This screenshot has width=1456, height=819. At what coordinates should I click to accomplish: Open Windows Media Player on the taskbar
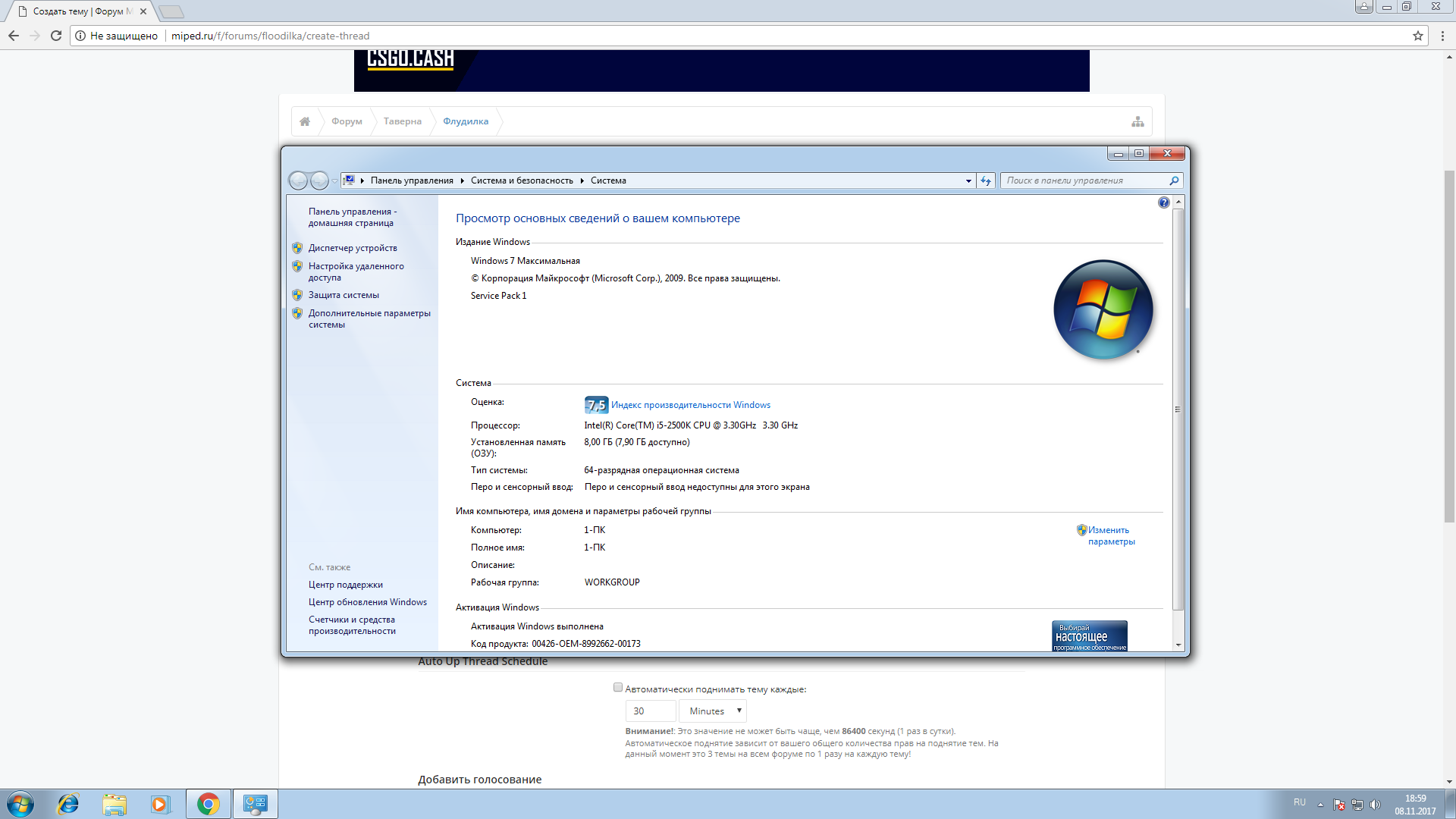coord(160,804)
